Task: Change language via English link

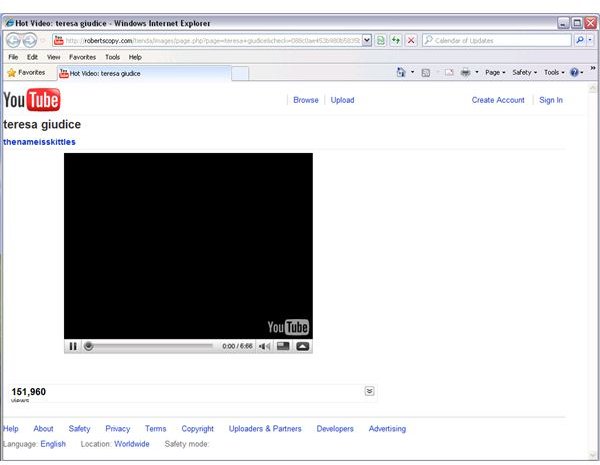Action: click(x=53, y=444)
